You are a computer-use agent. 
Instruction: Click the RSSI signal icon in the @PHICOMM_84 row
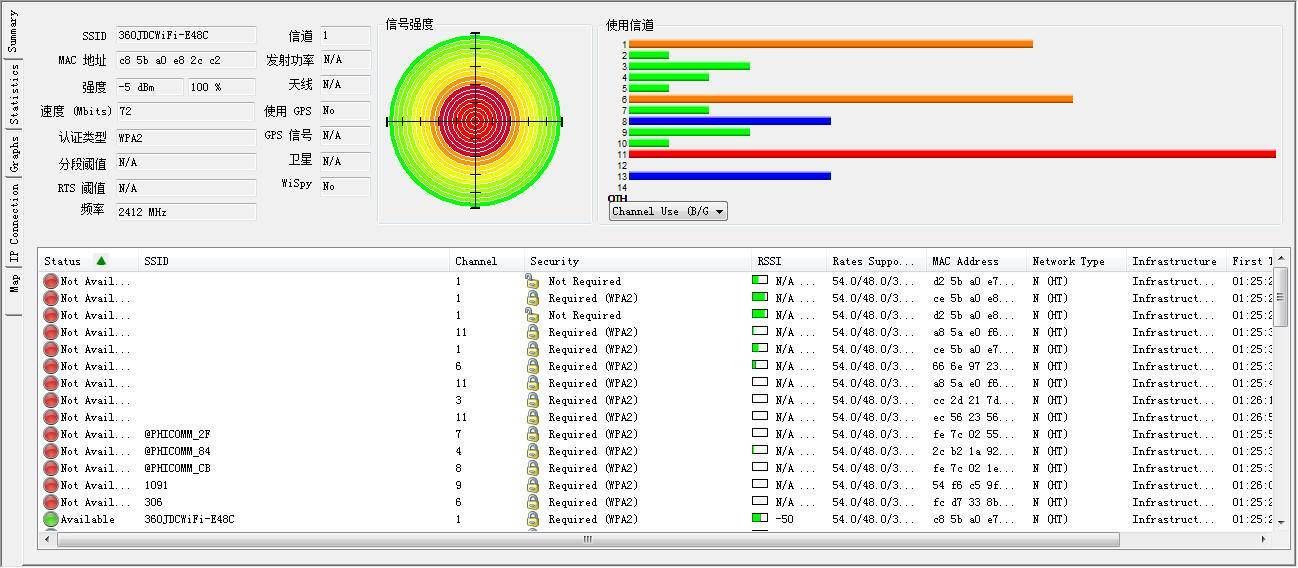coord(760,451)
